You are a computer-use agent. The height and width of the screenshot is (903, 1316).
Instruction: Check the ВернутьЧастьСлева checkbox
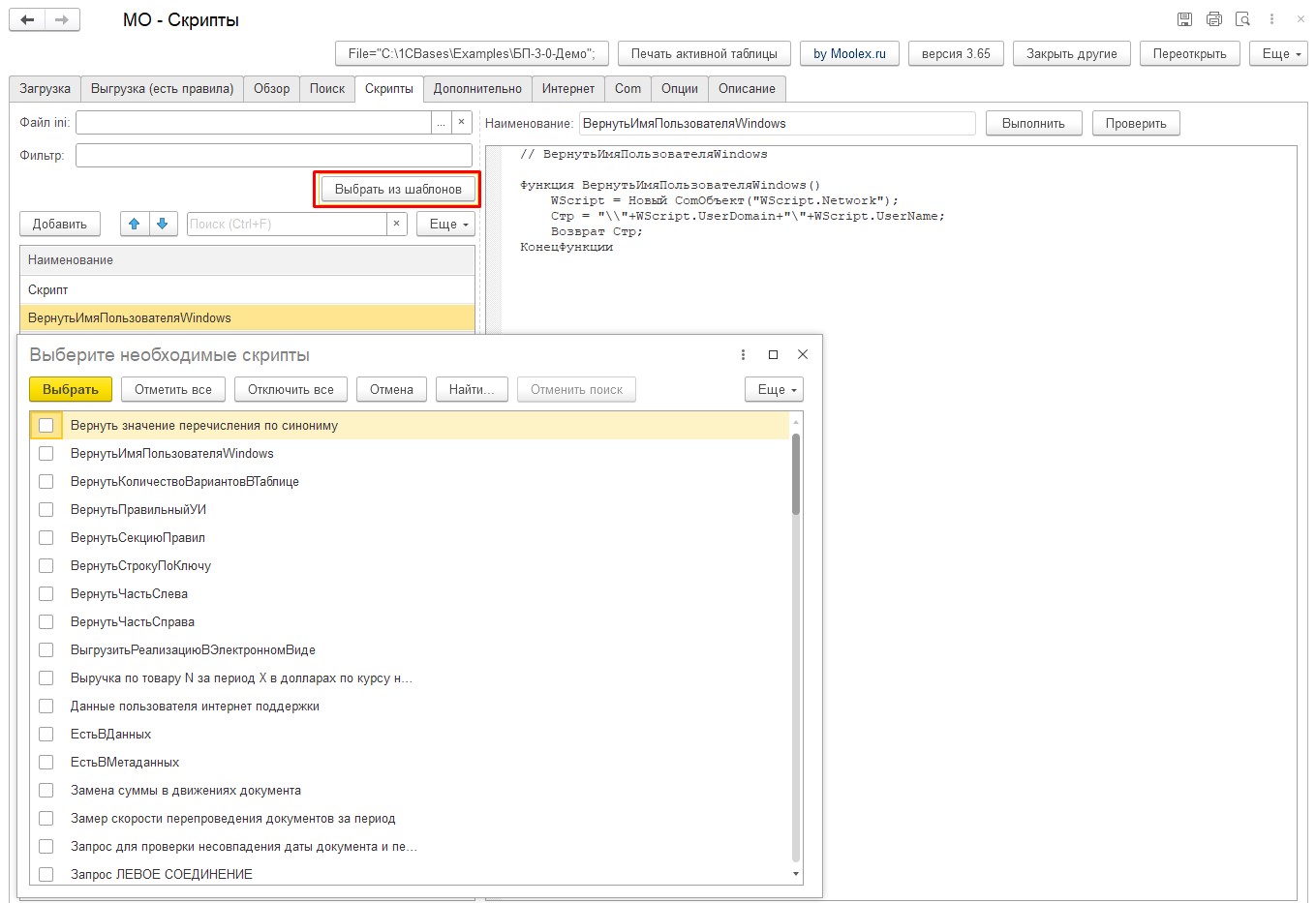pyautogui.click(x=46, y=593)
